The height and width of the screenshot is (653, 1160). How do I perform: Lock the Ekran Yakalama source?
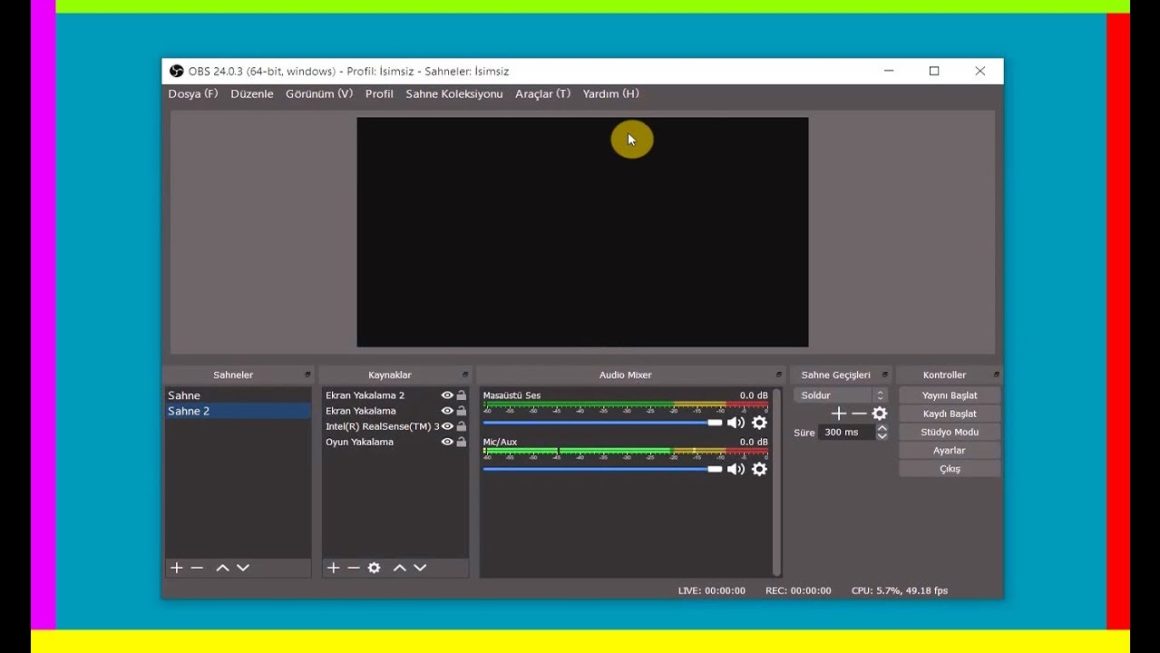tap(462, 411)
